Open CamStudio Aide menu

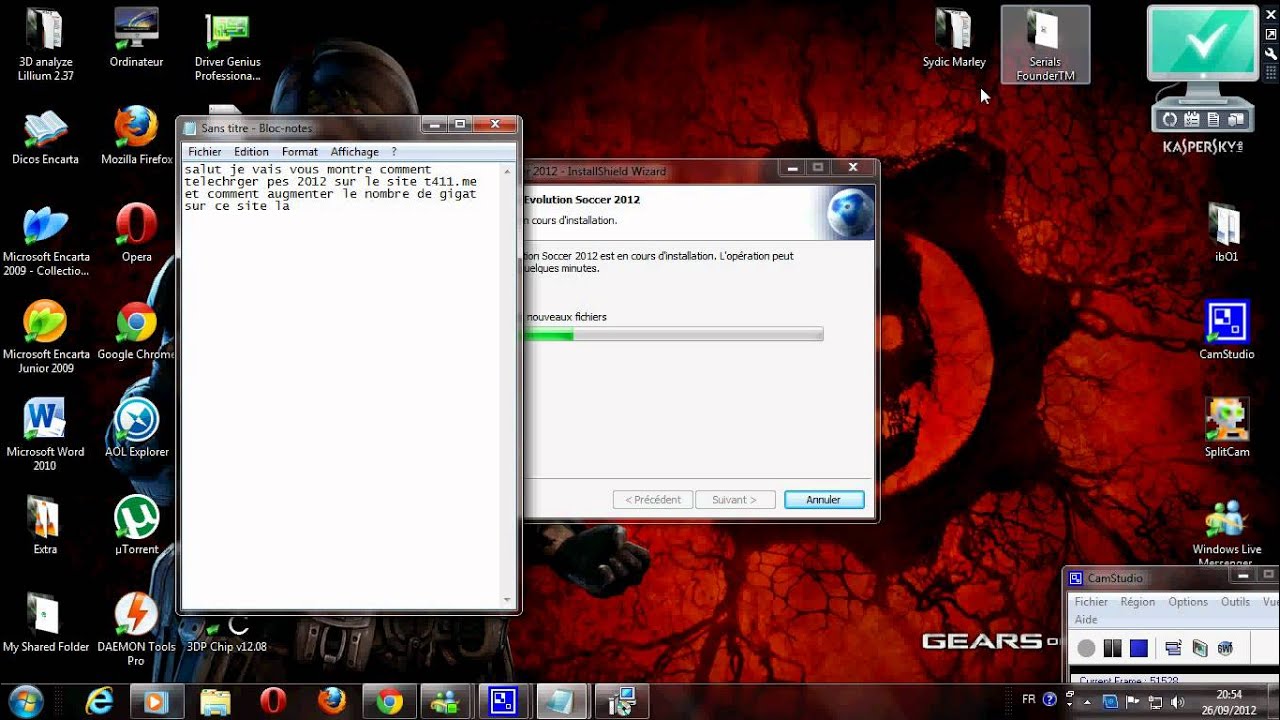pos(1086,620)
